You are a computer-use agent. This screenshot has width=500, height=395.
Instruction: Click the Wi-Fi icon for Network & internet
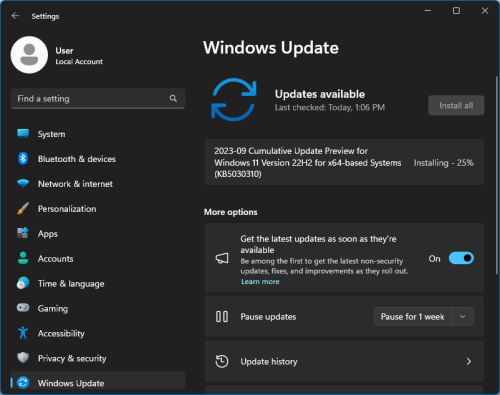coord(23,183)
